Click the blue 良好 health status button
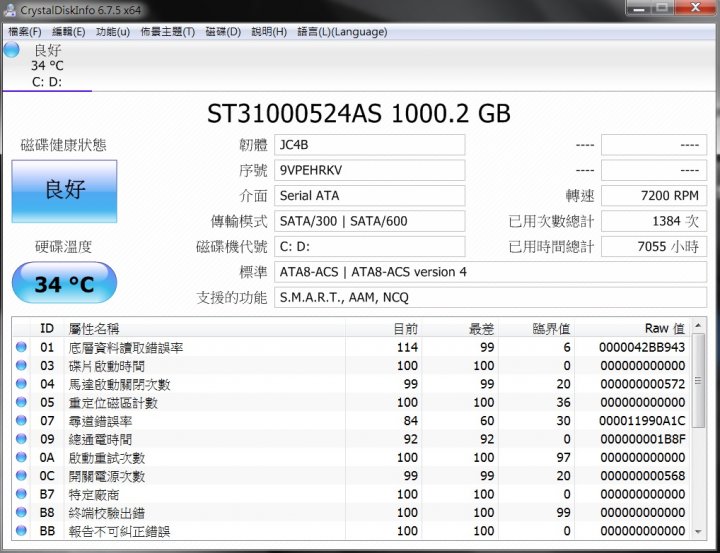 [64, 191]
